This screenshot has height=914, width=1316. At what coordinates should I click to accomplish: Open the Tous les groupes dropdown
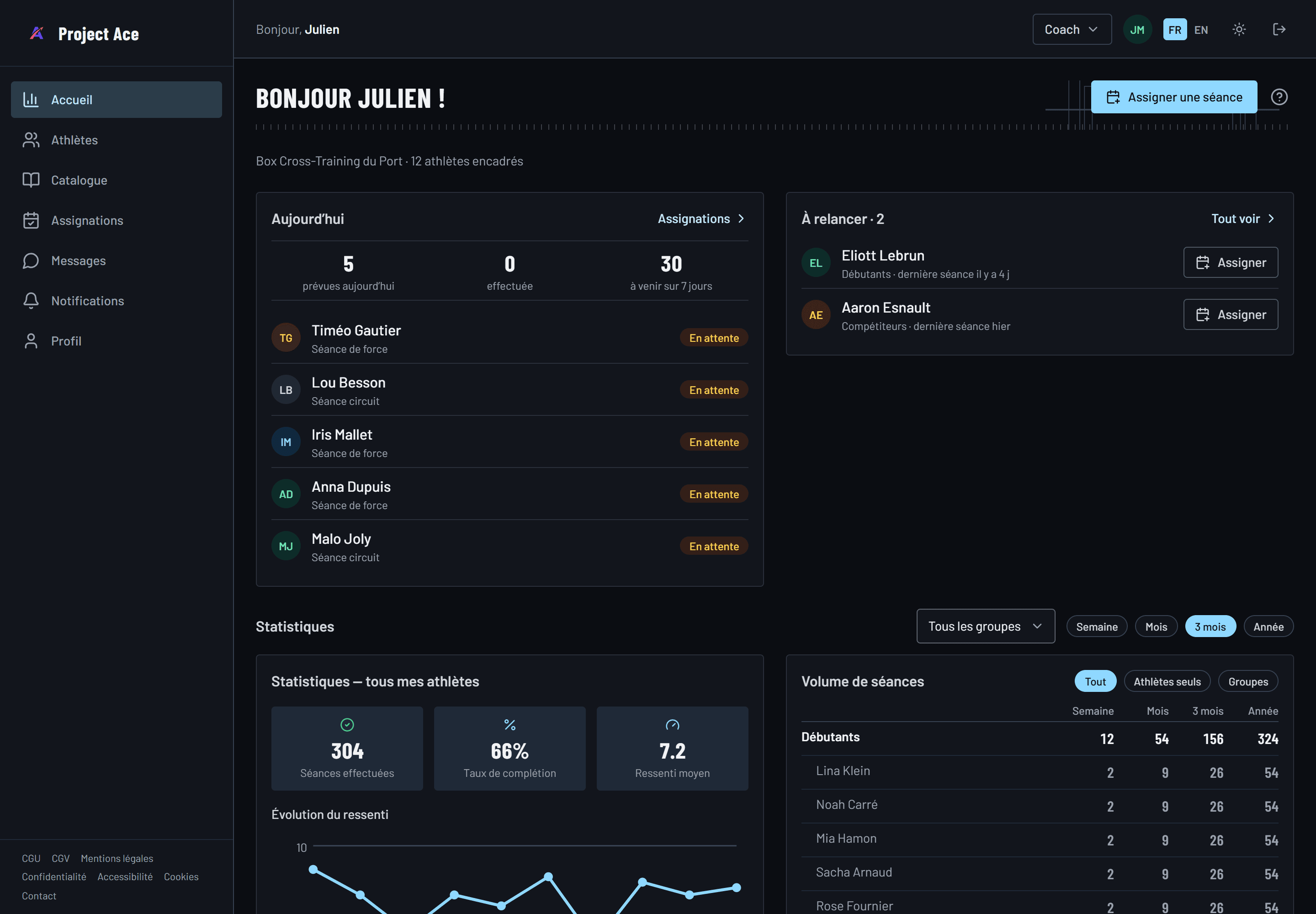(985, 626)
